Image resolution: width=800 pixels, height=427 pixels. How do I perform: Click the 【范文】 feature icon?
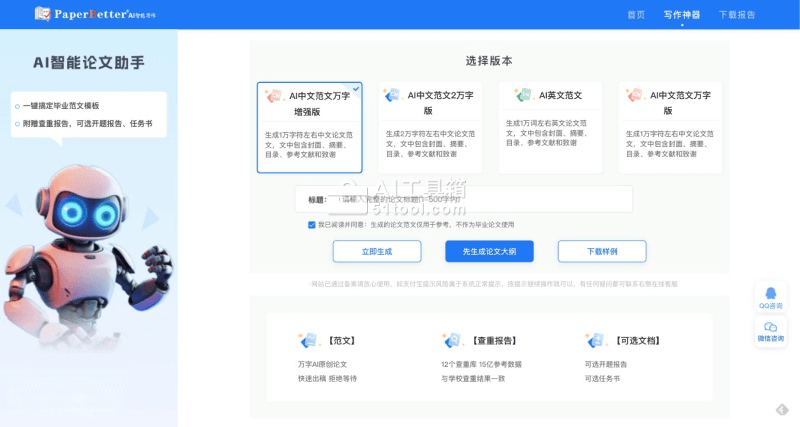[308, 341]
